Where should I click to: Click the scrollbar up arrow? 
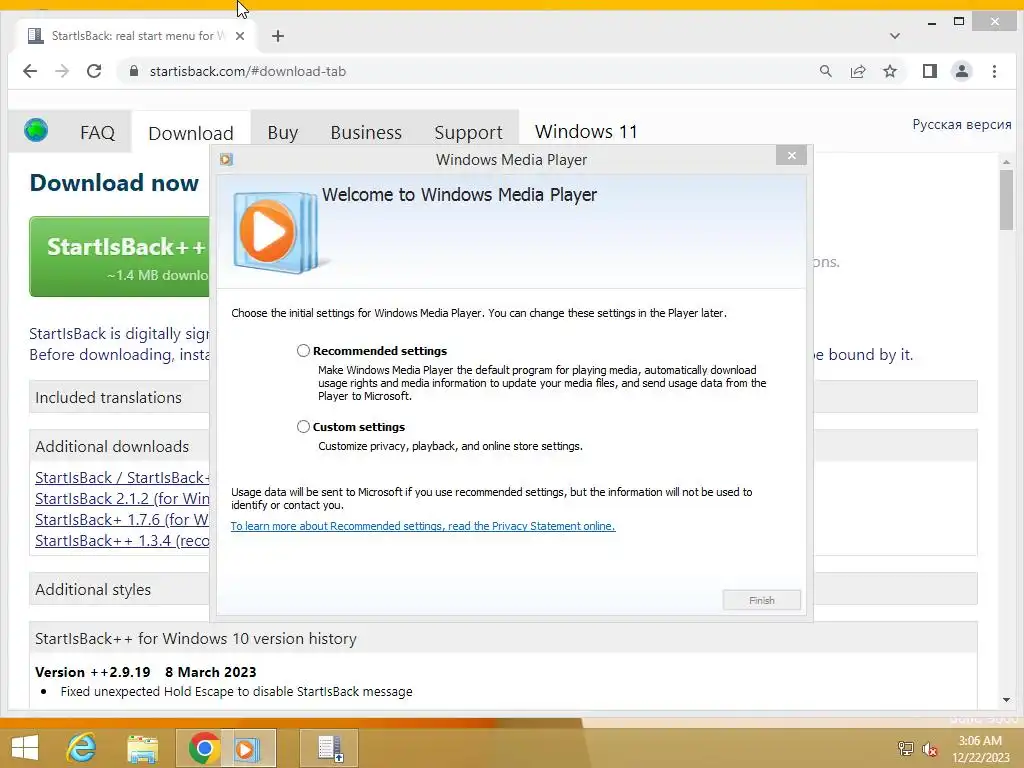coord(1006,161)
